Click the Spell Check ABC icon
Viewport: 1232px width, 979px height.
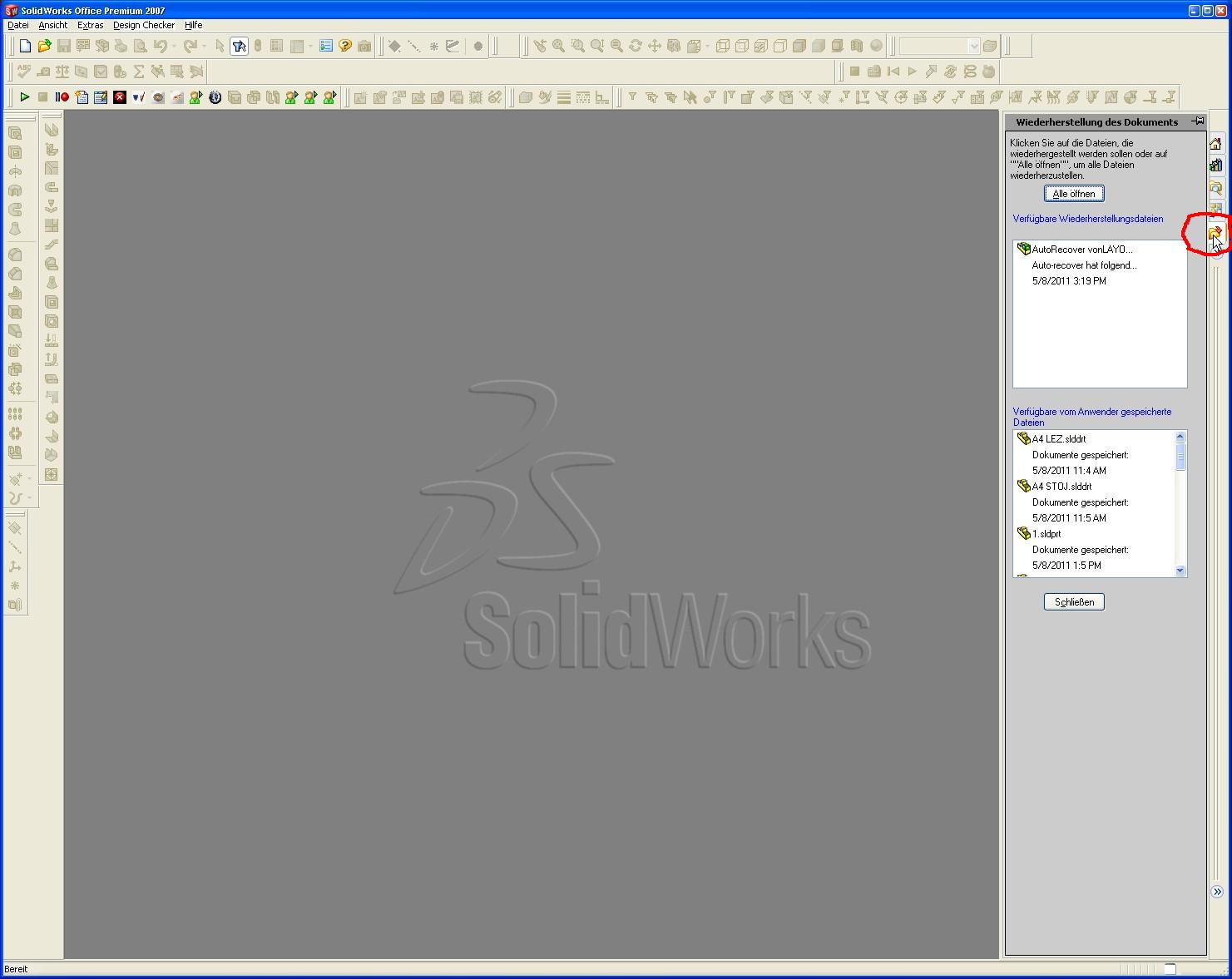pos(24,72)
